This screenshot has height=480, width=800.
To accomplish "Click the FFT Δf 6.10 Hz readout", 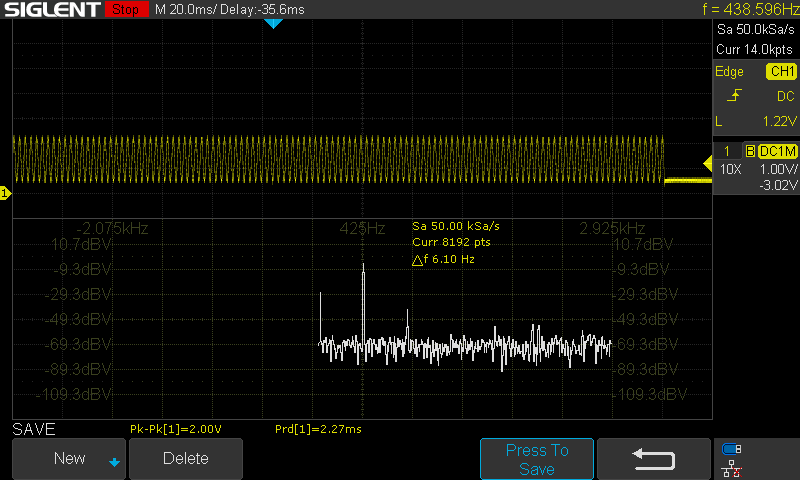I will point(443,259).
